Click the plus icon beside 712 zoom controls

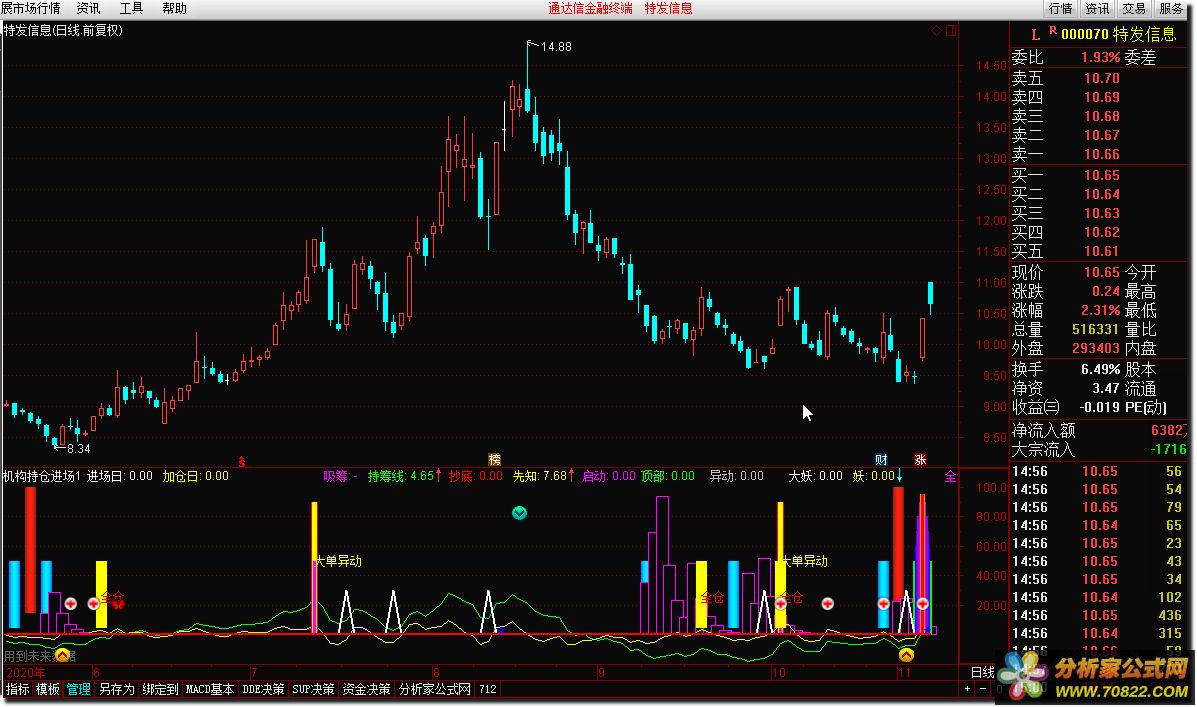pos(967,689)
